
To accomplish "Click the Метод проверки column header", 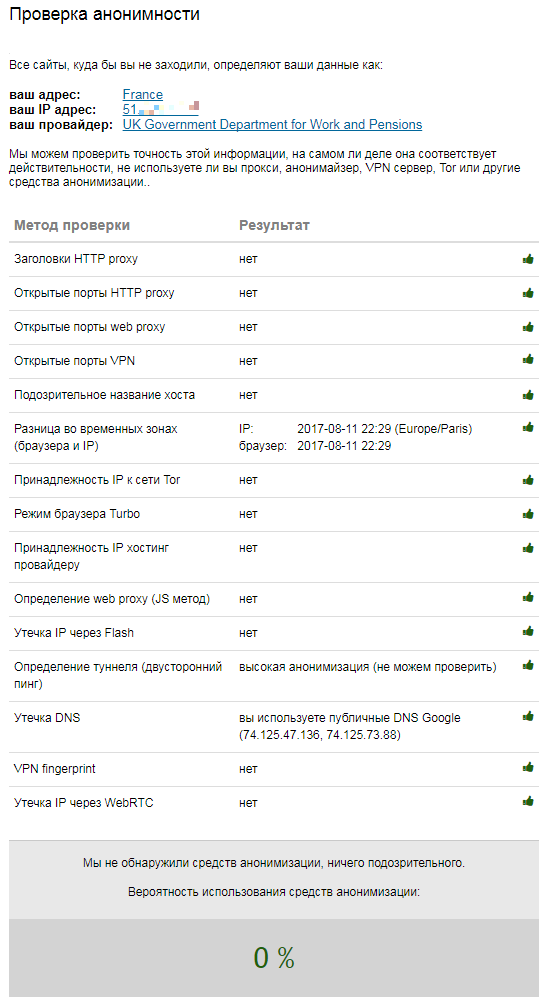I will pyautogui.click(x=72, y=225).
